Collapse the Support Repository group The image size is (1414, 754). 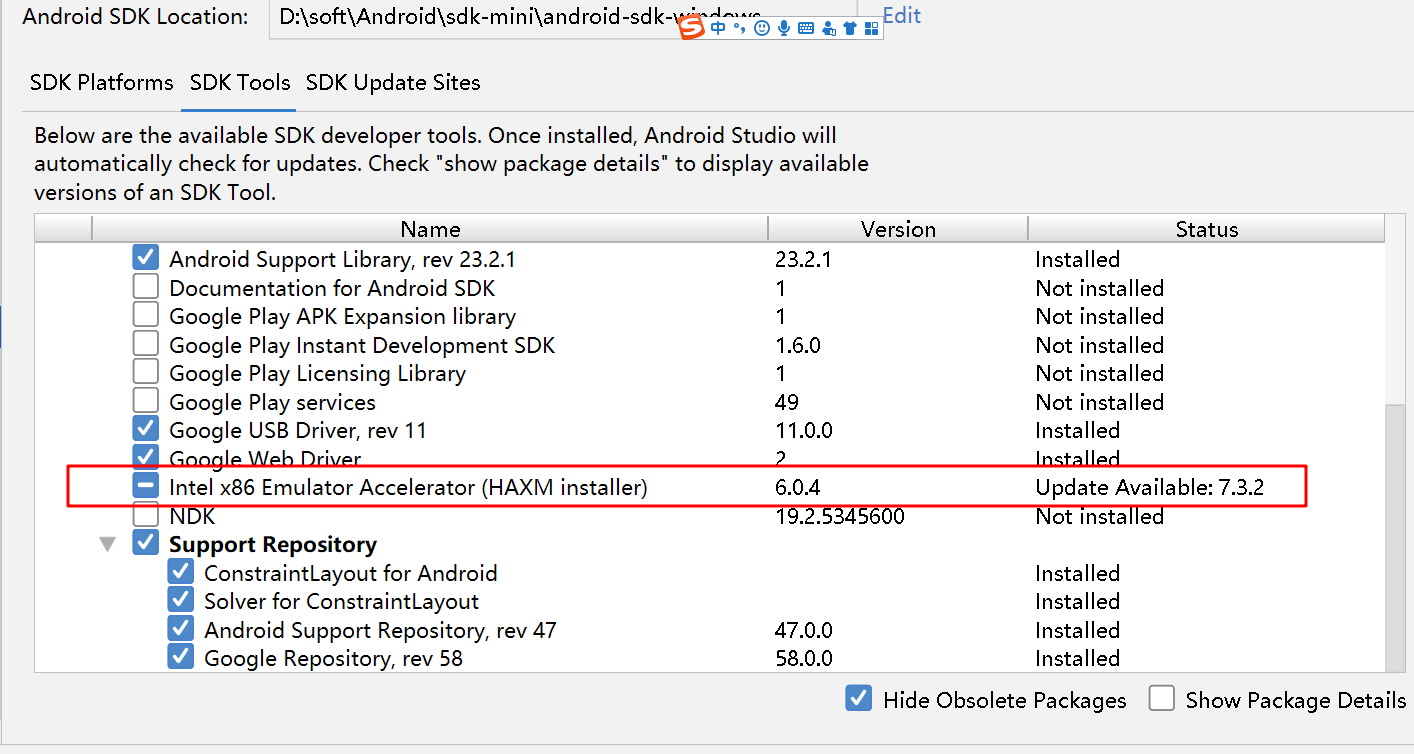click(107, 544)
